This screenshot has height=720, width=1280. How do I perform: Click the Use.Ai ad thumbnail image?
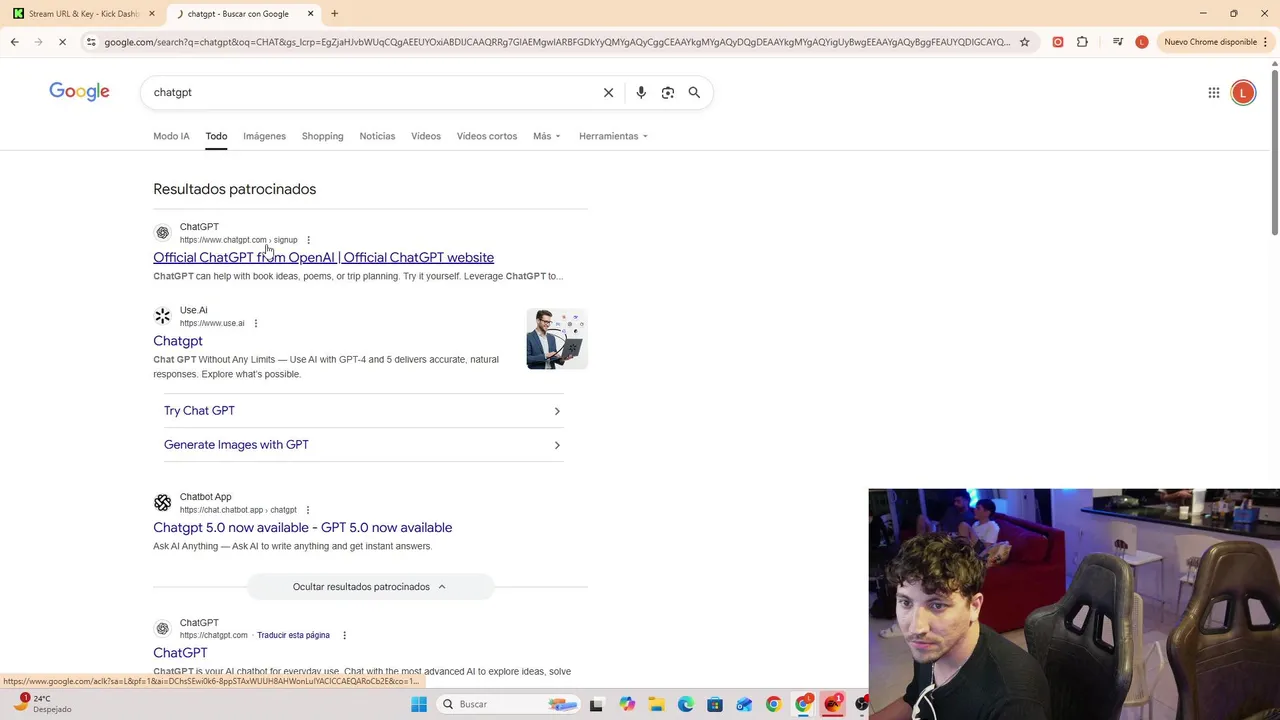[x=557, y=339]
